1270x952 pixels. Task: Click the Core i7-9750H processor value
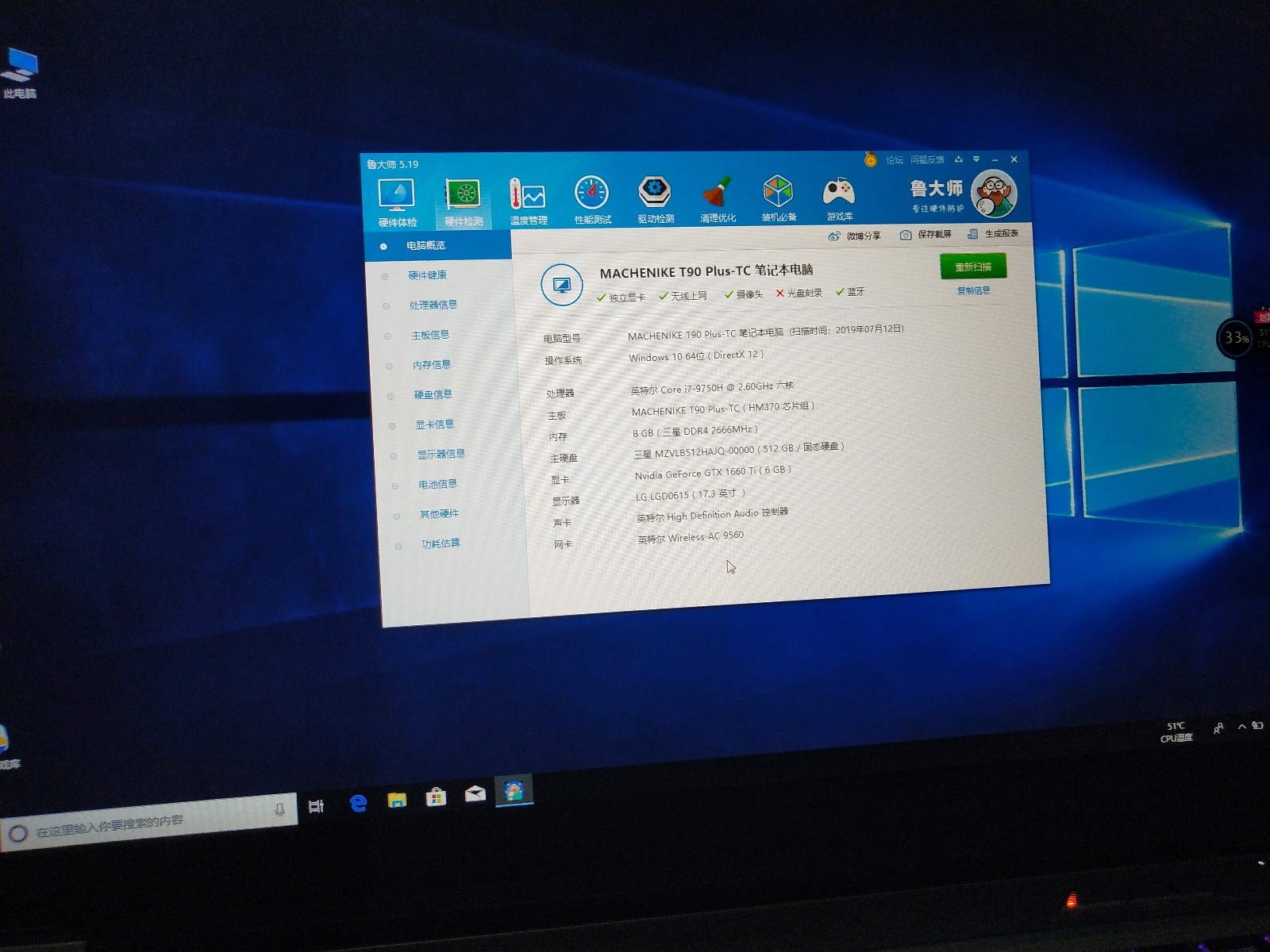click(712, 388)
